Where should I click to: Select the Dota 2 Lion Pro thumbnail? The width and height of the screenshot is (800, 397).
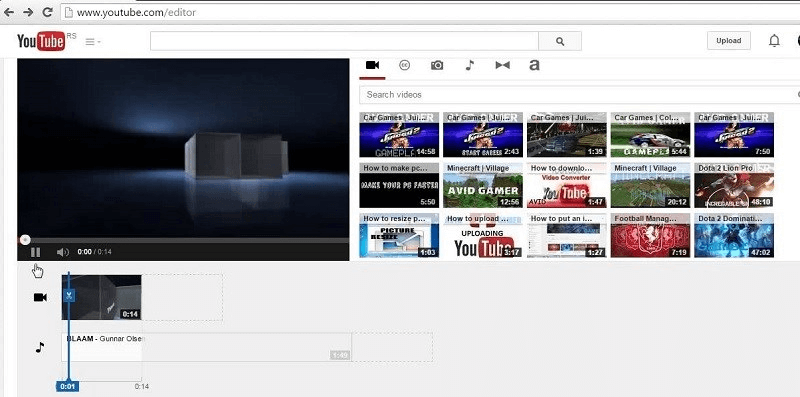coord(734,185)
